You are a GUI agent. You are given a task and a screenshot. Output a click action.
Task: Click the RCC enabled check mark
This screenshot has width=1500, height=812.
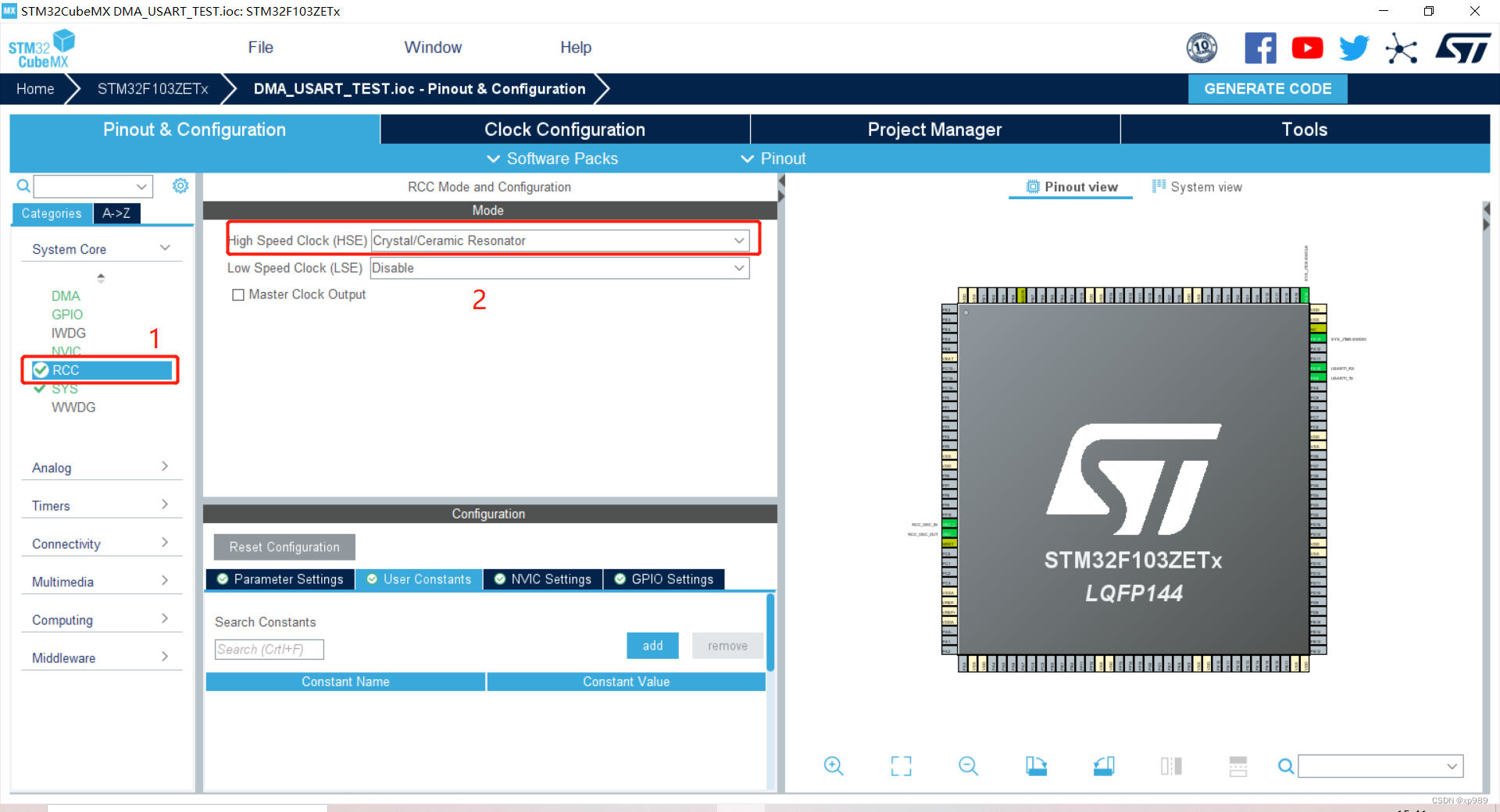click(x=41, y=370)
